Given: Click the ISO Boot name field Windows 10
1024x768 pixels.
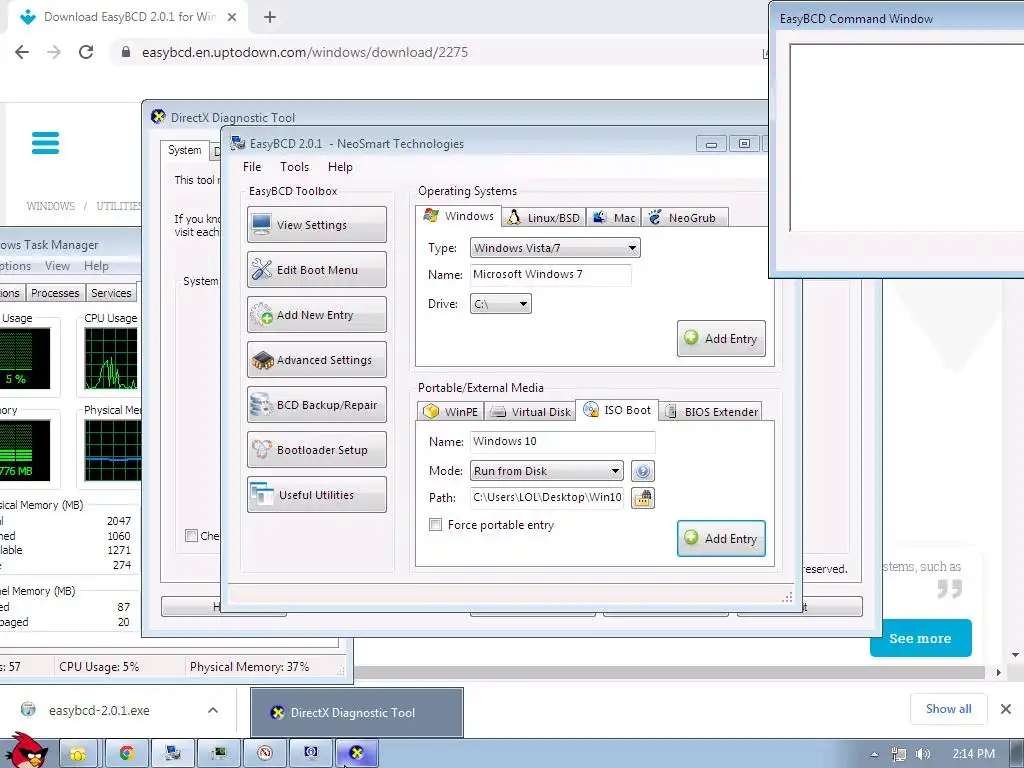Looking at the screenshot, I should click(x=562, y=441).
